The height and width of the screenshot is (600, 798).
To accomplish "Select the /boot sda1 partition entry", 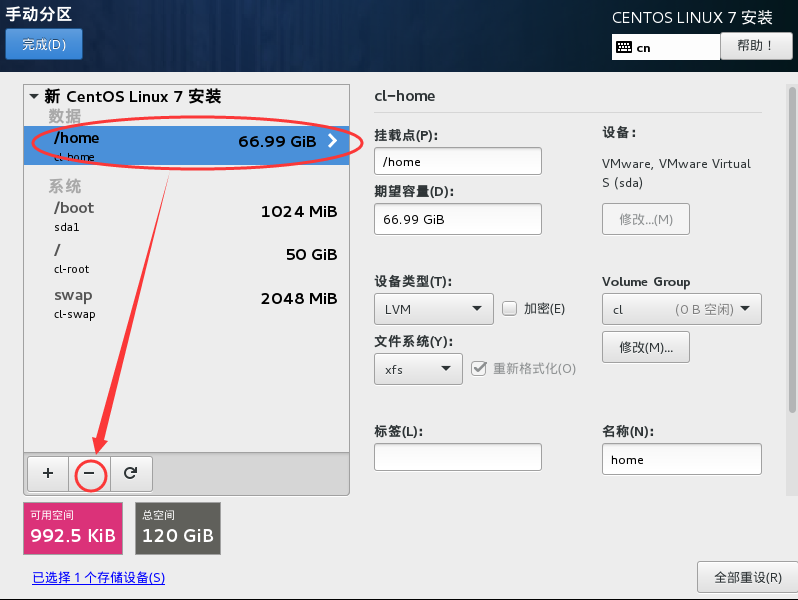I will click(x=186, y=216).
